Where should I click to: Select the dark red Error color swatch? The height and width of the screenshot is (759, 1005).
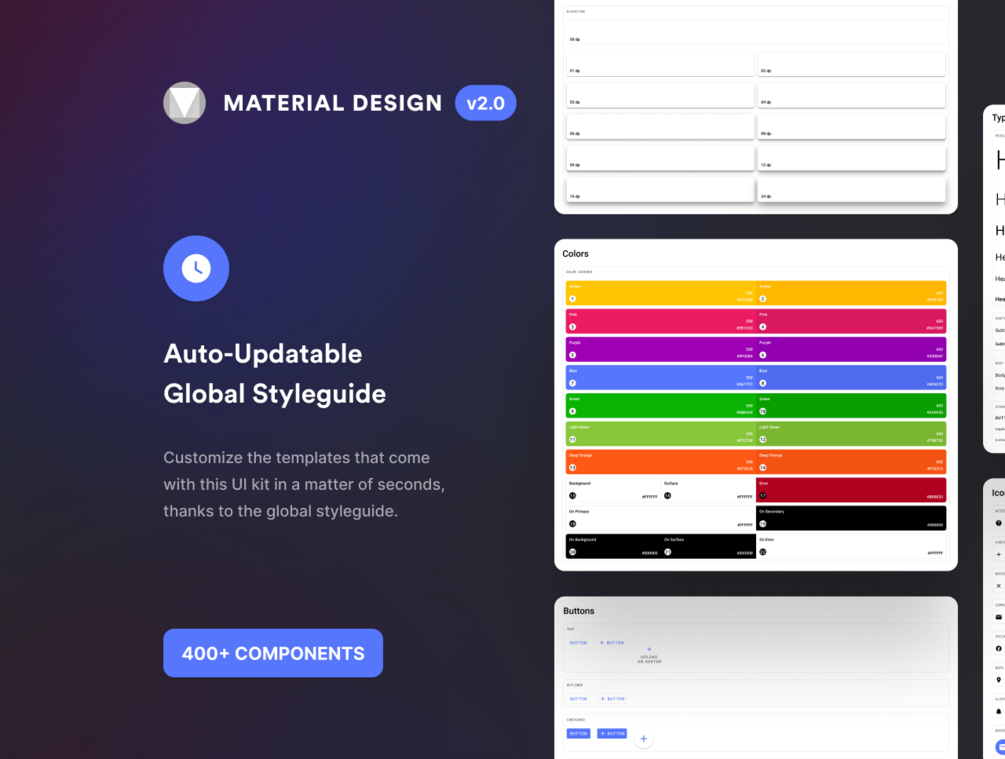click(x=851, y=490)
